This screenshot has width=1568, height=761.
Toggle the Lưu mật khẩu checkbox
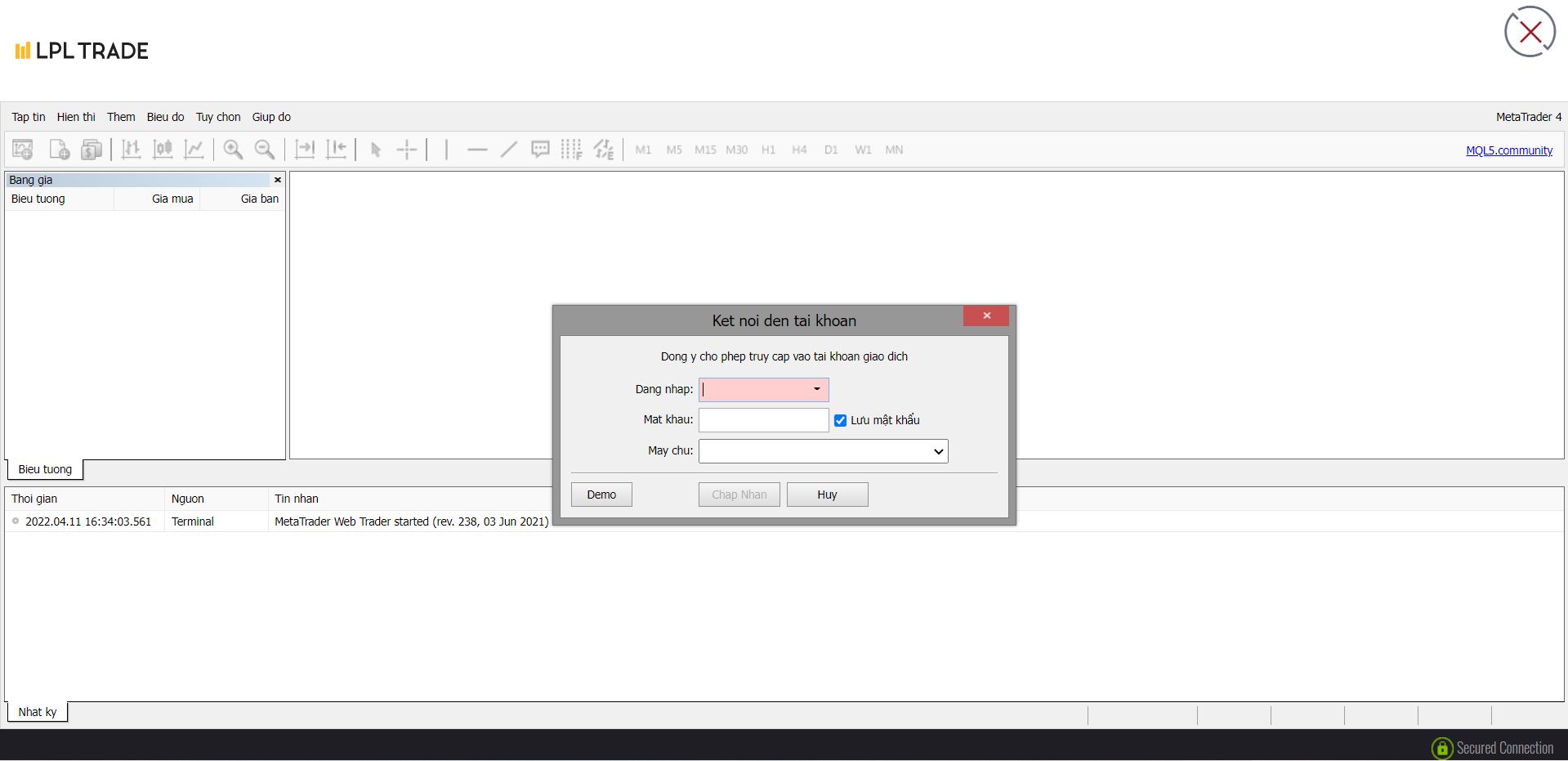pos(840,420)
